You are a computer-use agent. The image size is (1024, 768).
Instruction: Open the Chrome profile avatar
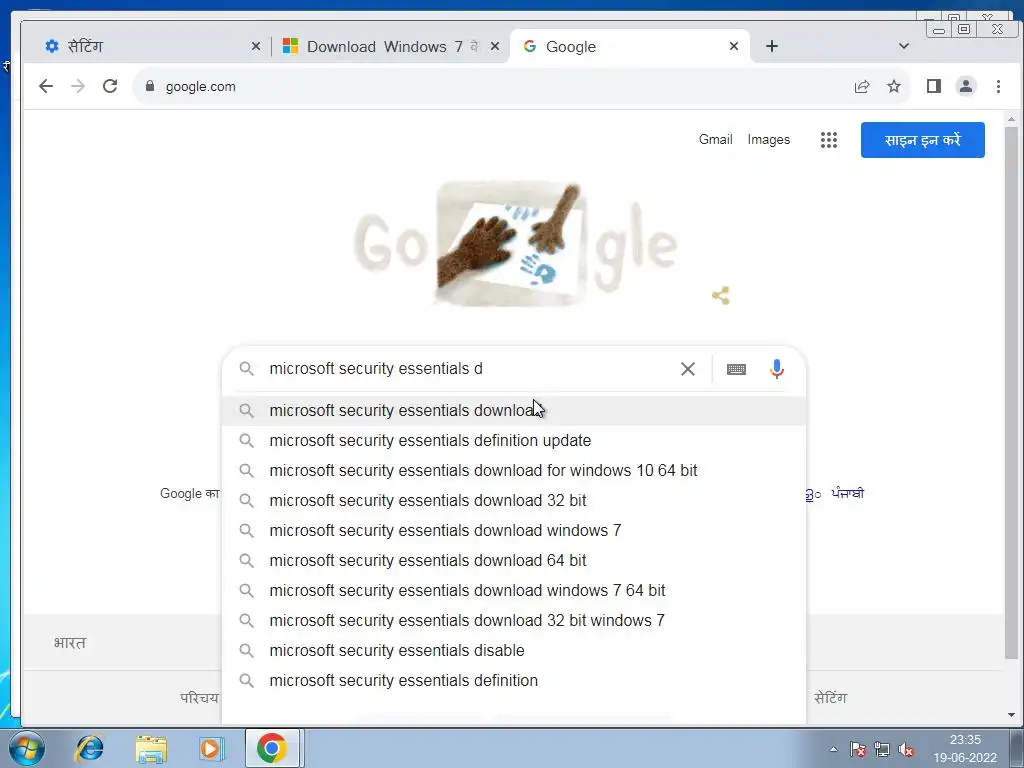click(x=966, y=86)
